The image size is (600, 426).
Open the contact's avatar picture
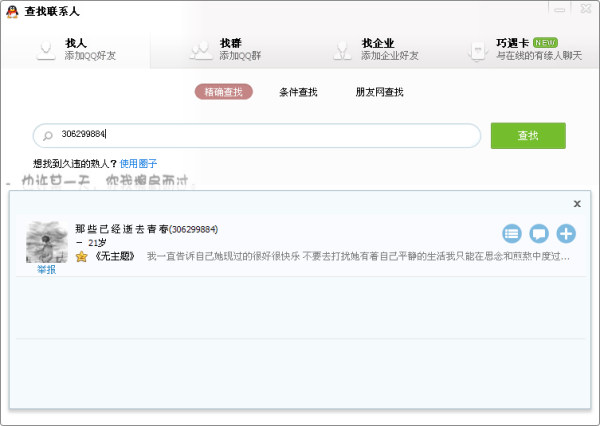(46, 242)
